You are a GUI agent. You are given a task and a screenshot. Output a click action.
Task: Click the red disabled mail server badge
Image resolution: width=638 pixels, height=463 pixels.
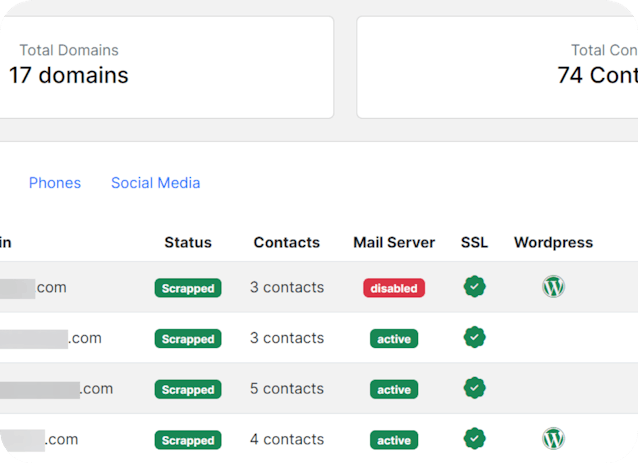click(394, 288)
